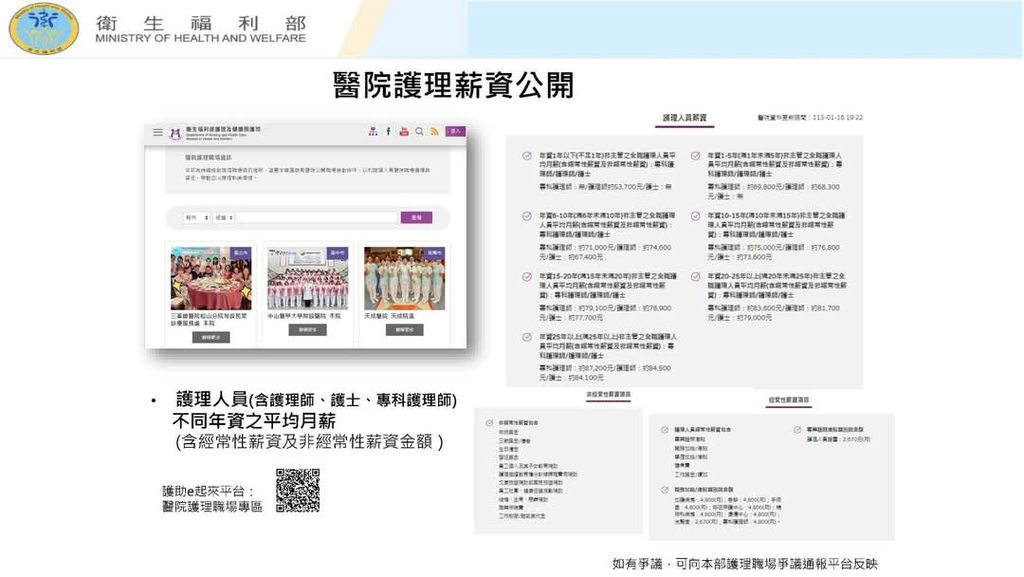Click the magnifier search icon
The height and width of the screenshot is (577, 1024).
[419, 131]
